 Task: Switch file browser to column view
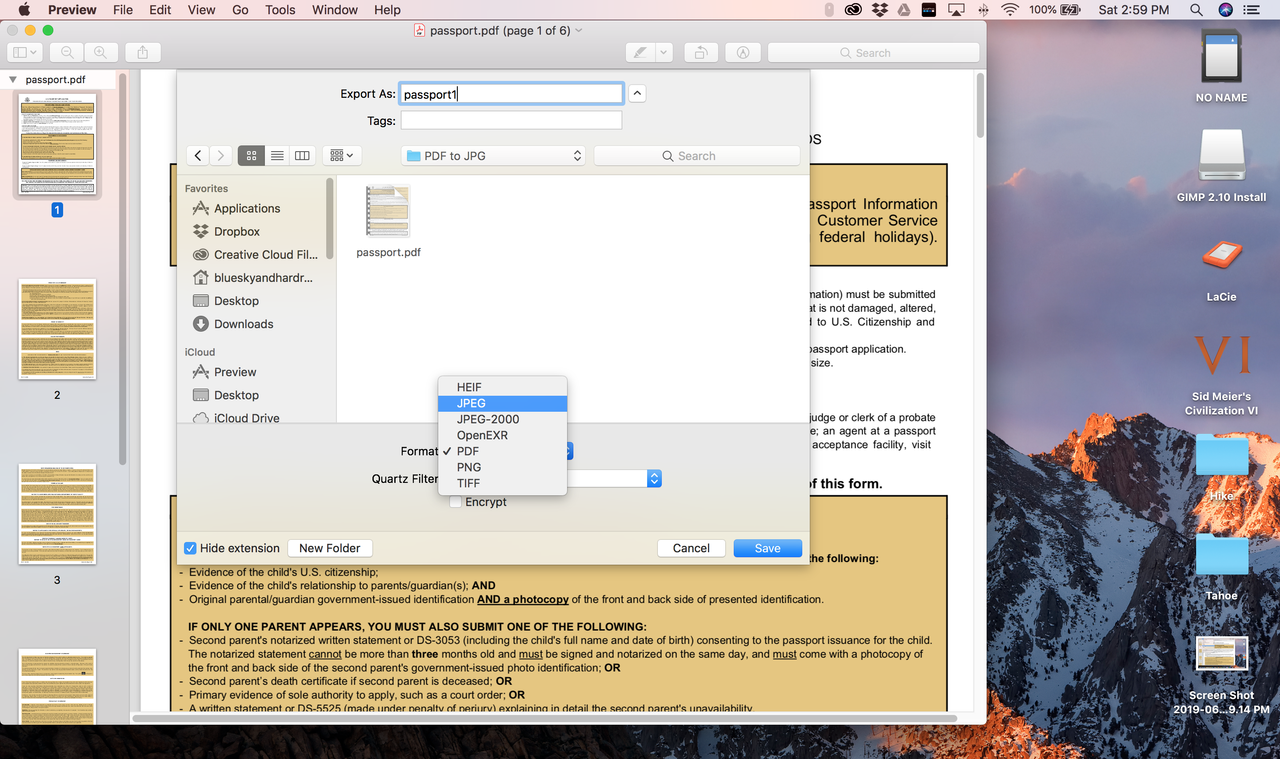(302, 156)
